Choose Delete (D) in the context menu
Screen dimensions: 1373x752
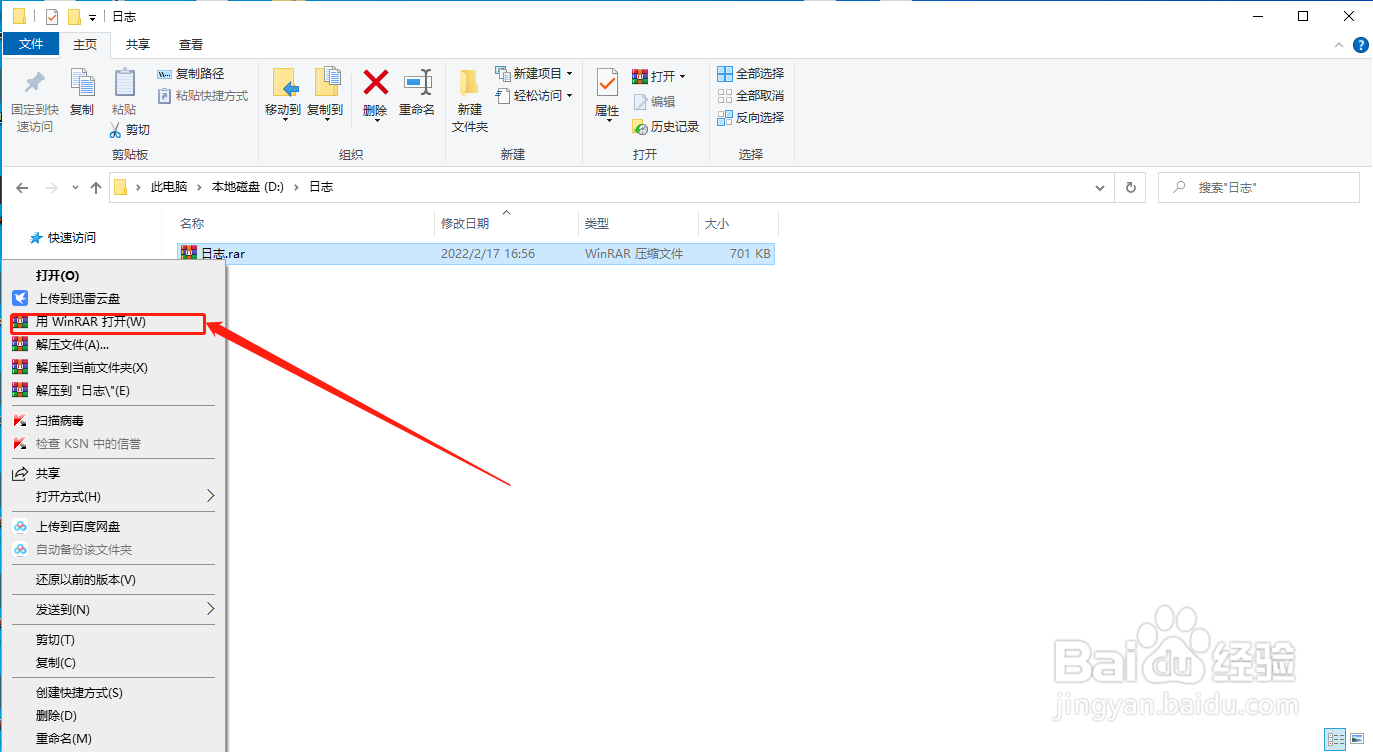pos(115,716)
